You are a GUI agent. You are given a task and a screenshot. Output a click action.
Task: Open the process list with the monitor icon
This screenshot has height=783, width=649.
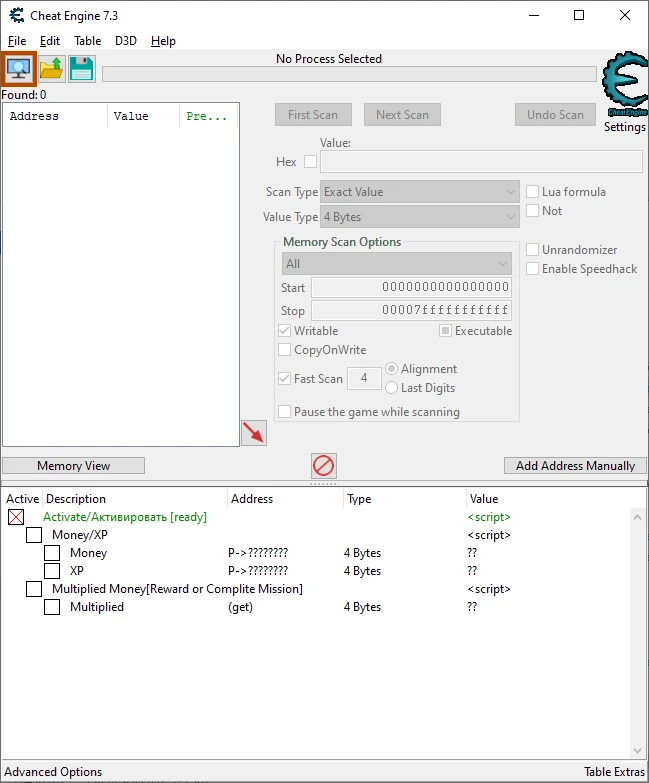pos(18,68)
